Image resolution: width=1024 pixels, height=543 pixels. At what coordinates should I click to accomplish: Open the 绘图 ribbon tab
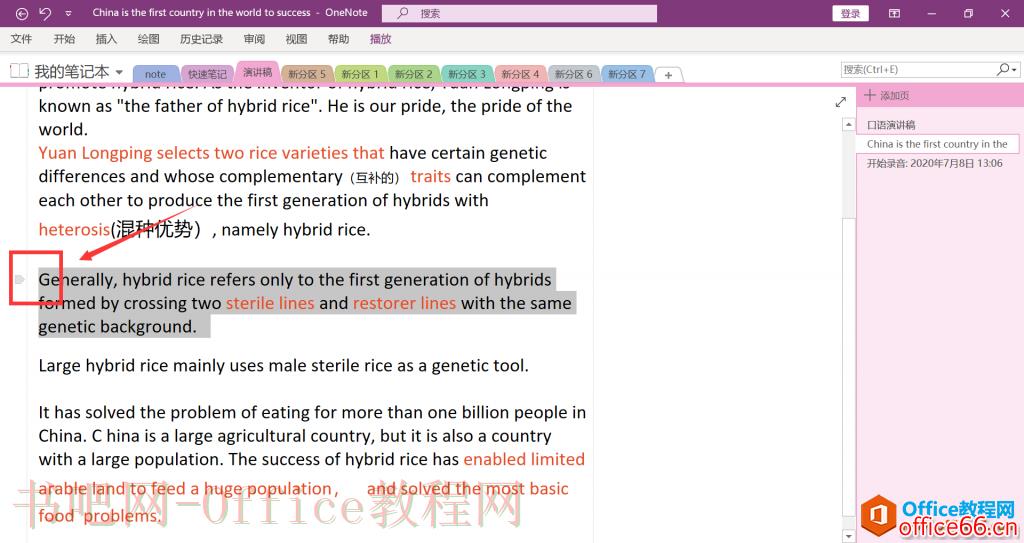[x=148, y=39]
